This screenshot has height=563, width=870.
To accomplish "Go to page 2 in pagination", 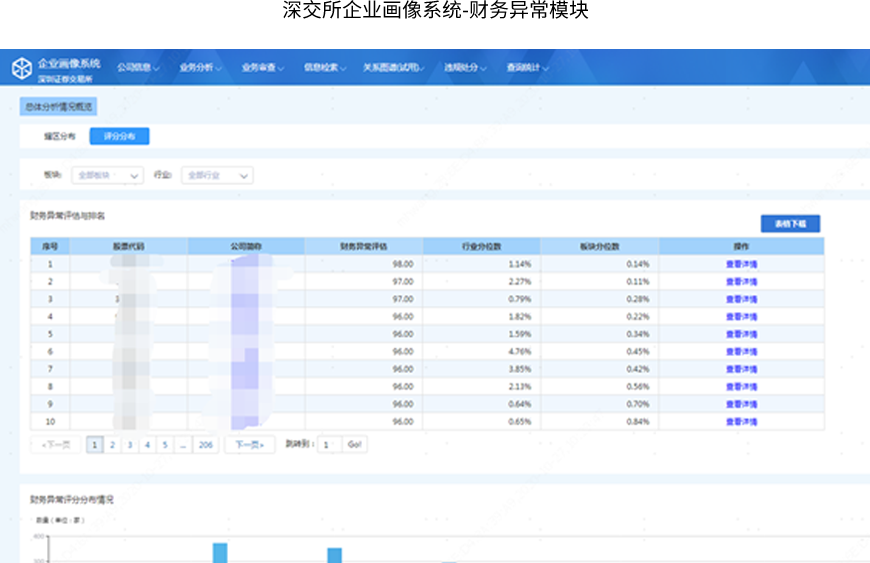I will pyautogui.click(x=113, y=445).
